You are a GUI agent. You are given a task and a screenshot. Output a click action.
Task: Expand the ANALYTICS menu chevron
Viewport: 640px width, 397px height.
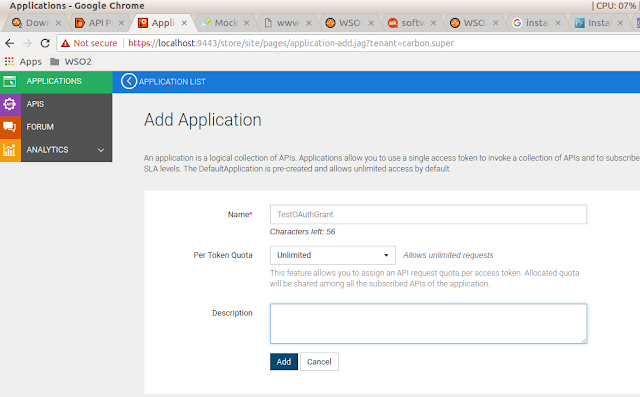[101, 150]
